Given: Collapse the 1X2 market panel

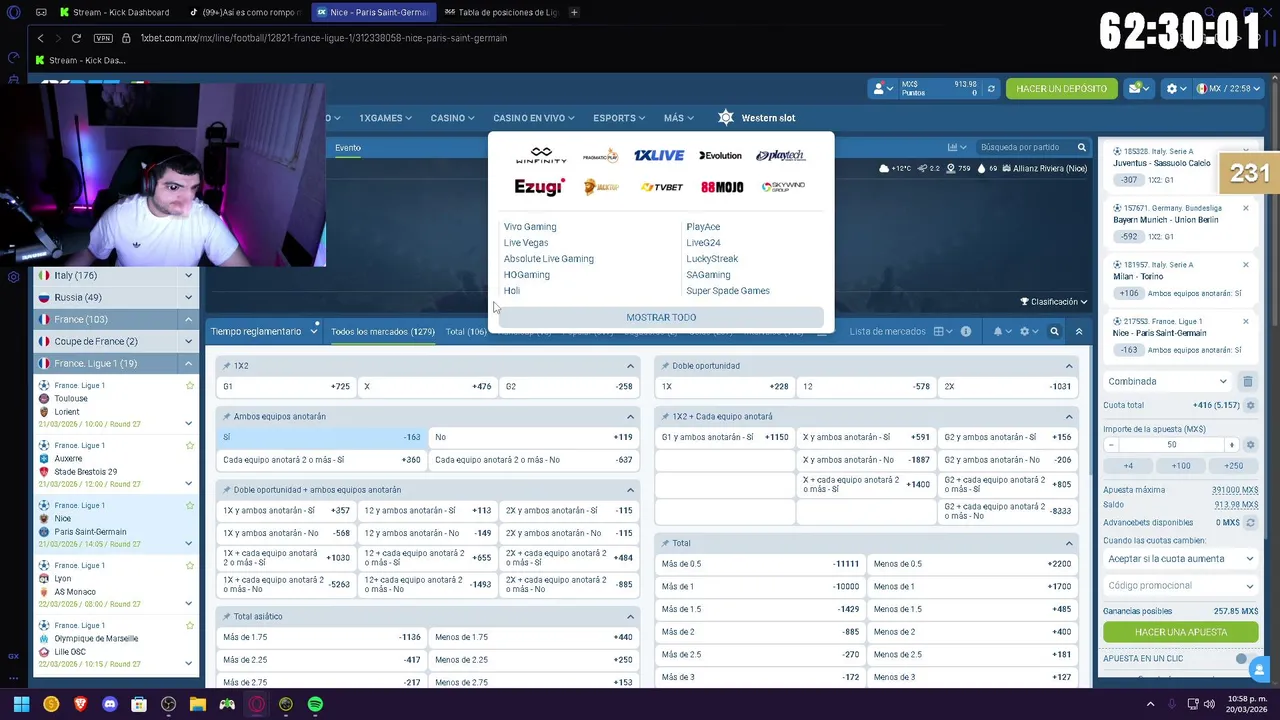Looking at the screenshot, I should [630, 366].
